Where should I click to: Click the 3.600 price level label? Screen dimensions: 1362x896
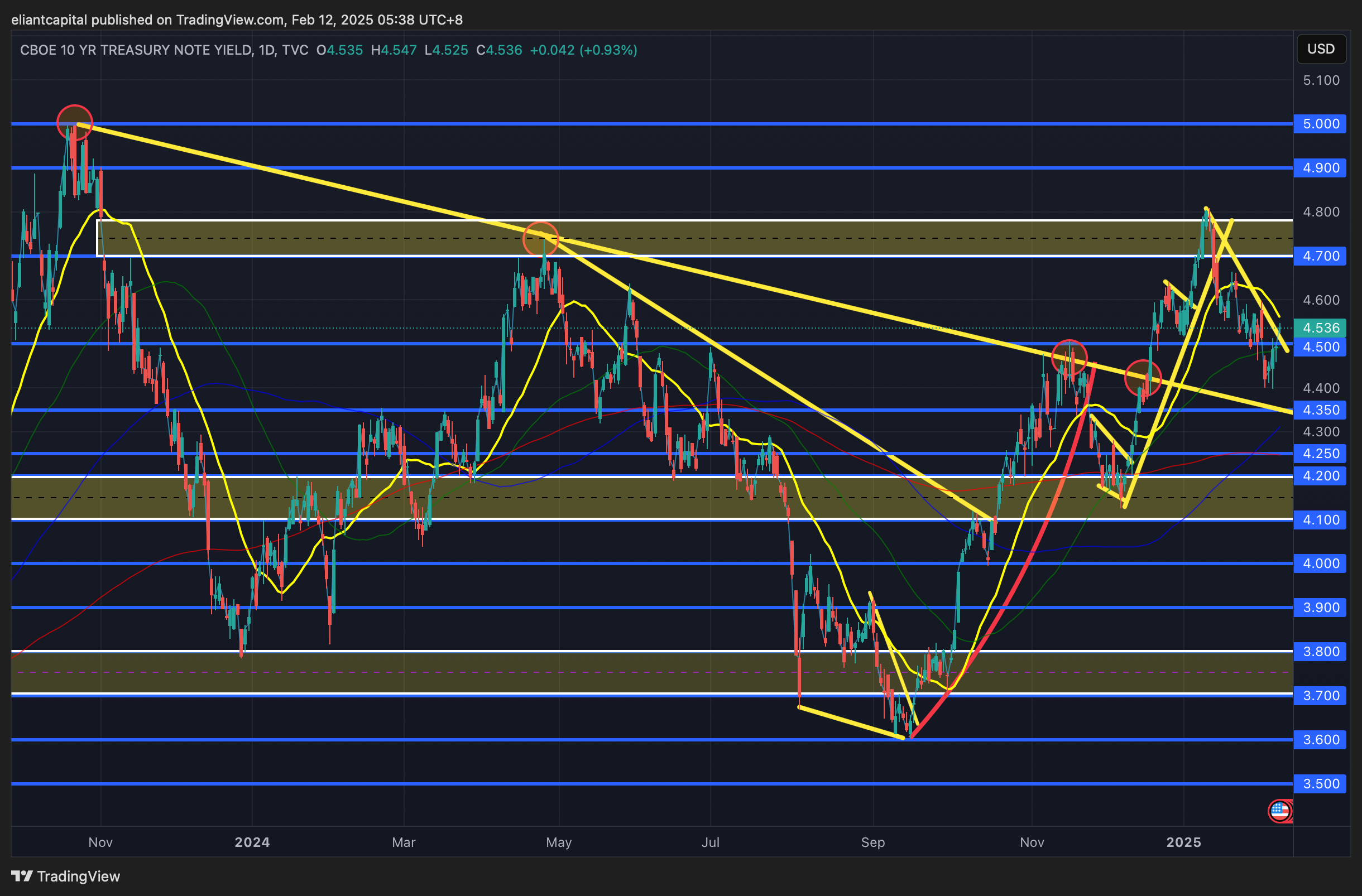(x=1320, y=740)
